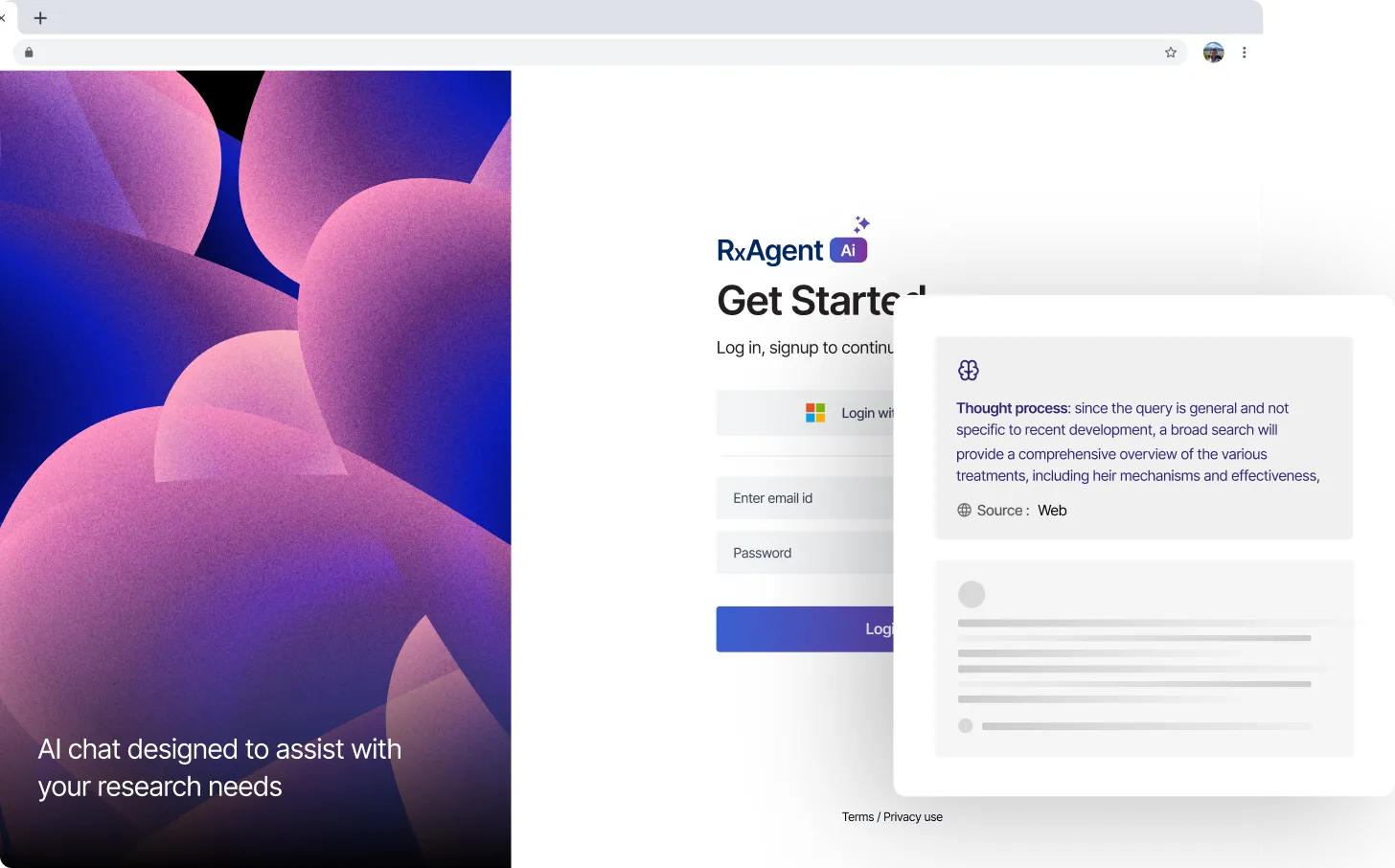The image size is (1395, 868).
Task: Click the purple Ai badge
Action: tap(848, 251)
